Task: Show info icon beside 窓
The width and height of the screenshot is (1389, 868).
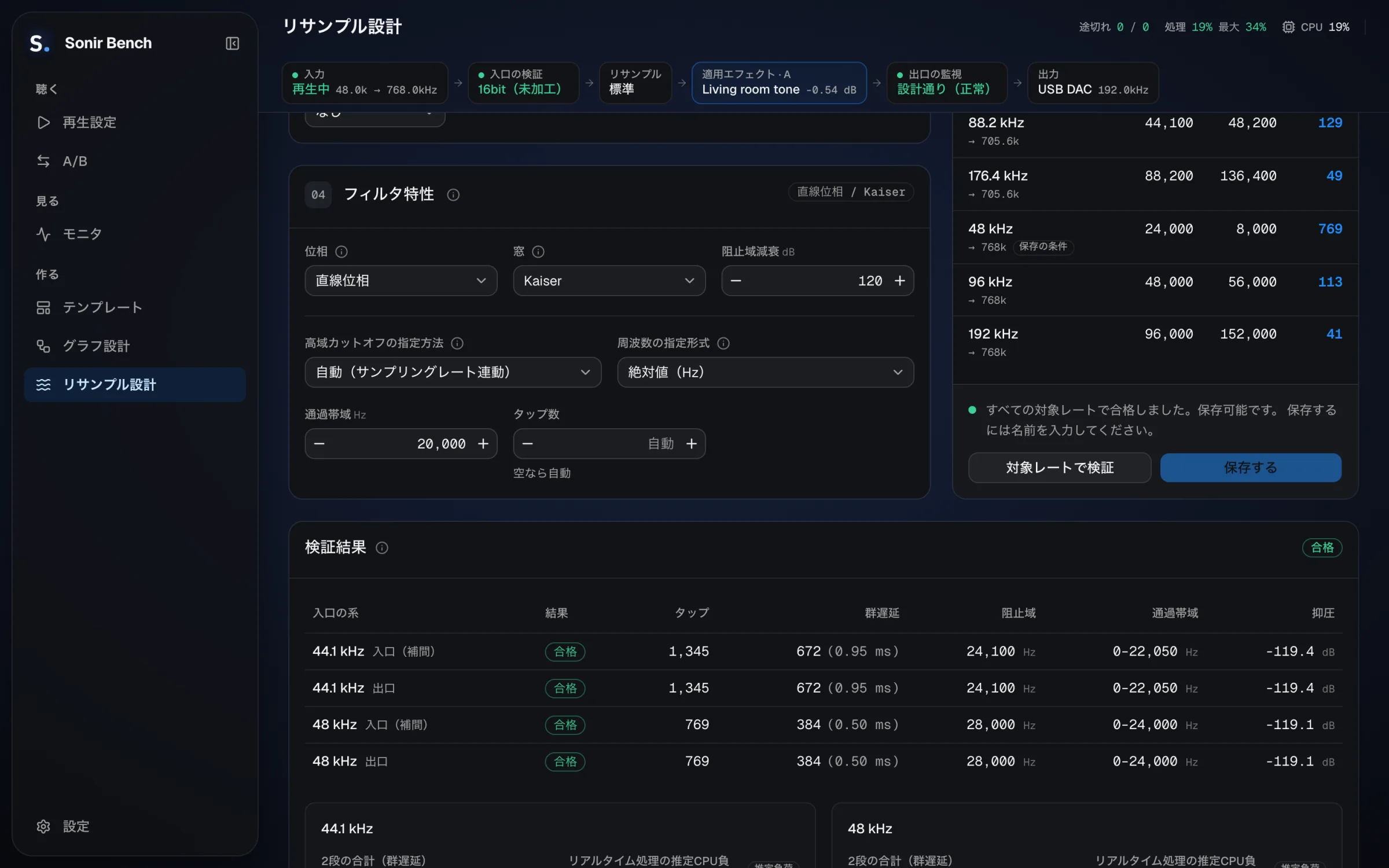Action: pos(538,252)
